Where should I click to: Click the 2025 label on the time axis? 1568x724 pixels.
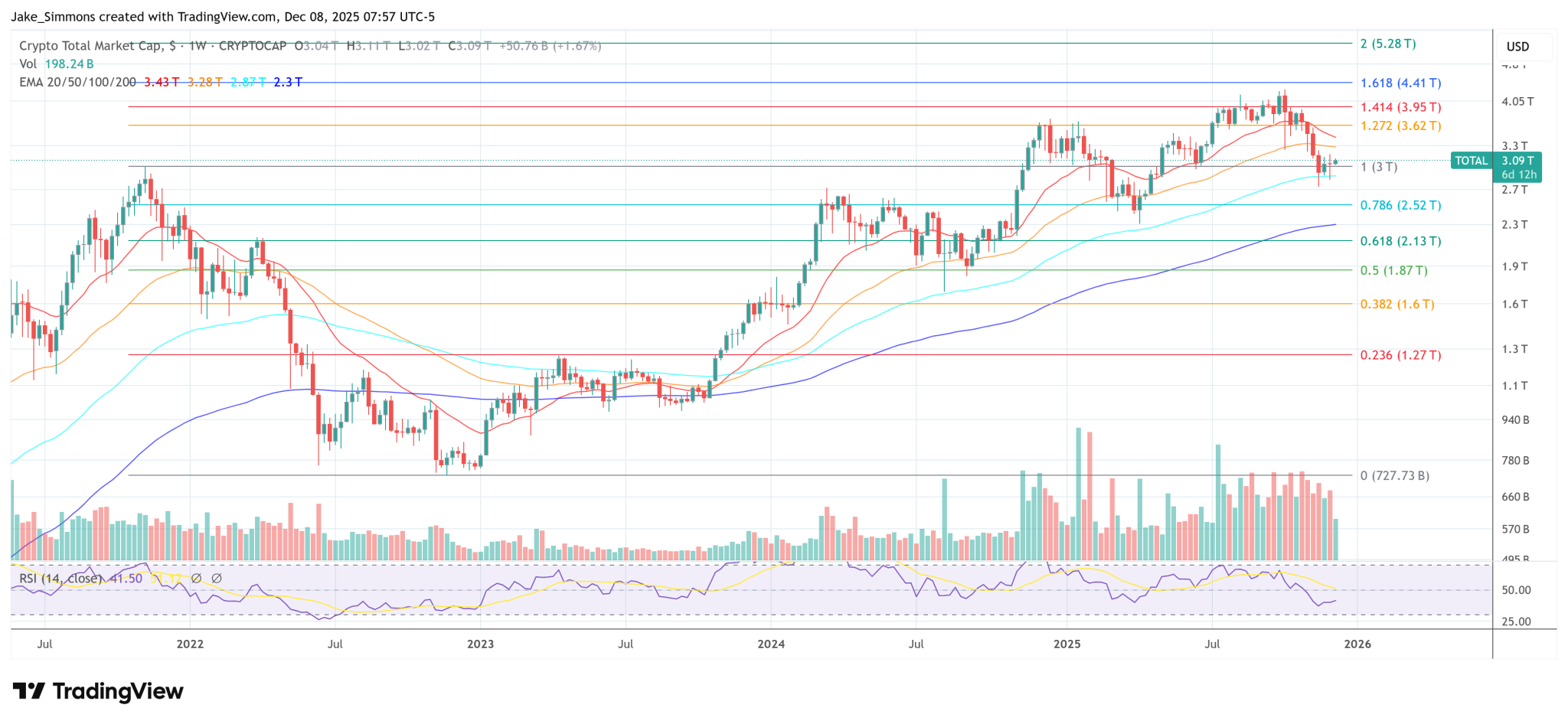tap(1067, 644)
